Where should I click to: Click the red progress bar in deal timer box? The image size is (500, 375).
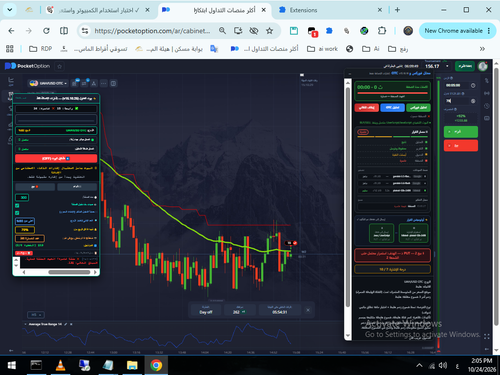click(392, 93)
